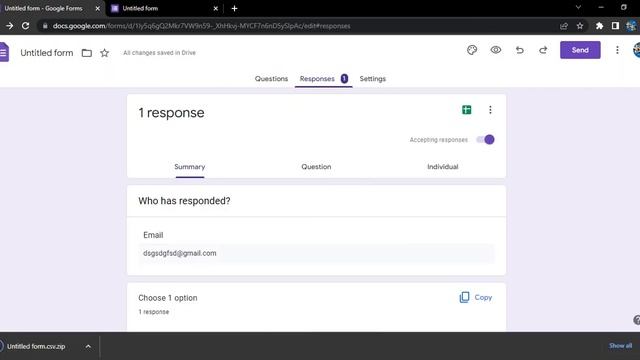Switch to the Question responses view
The width and height of the screenshot is (640, 360).
coord(316,167)
